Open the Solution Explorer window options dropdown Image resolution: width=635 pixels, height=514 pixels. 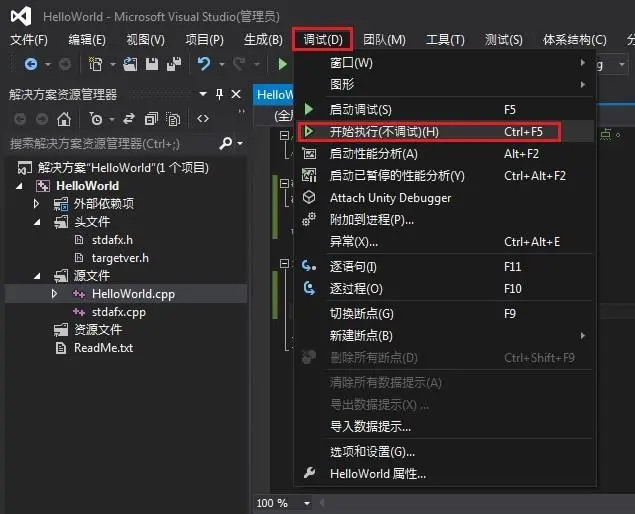pos(203,94)
